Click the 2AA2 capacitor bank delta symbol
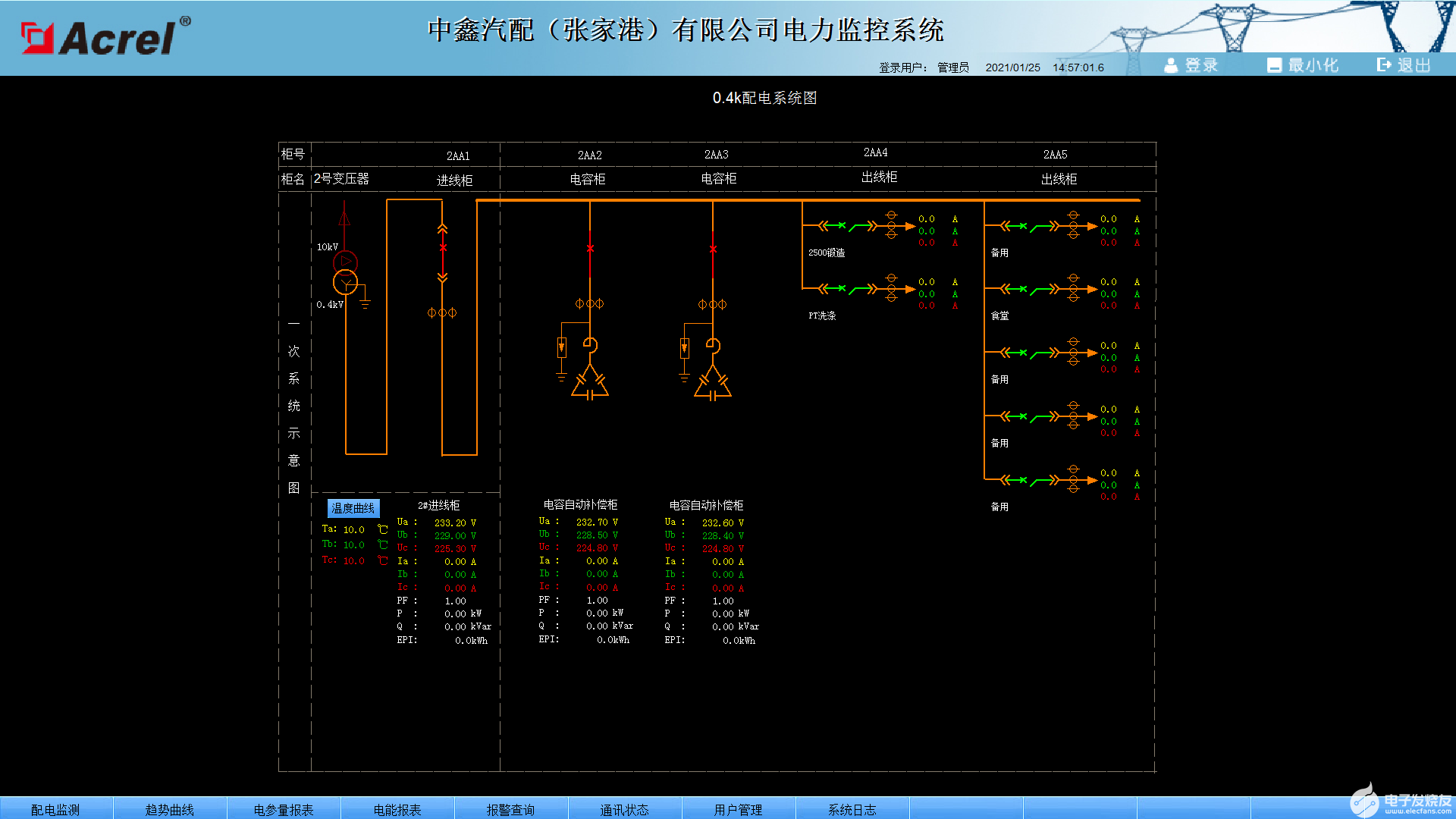Image resolution: width=1456 pixels, height=819 pixels. [590, 384]
